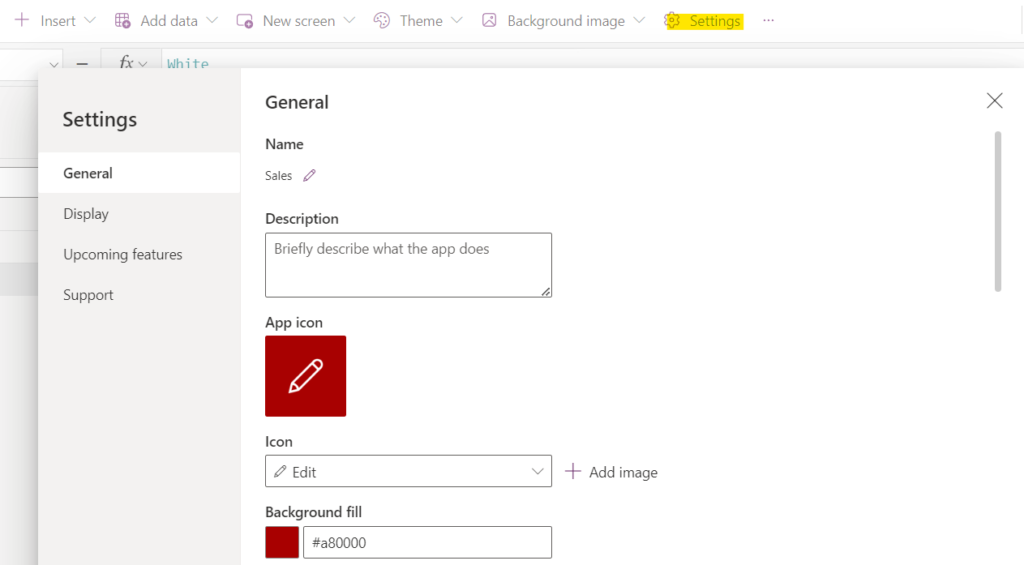This screenshot has height=565, width=1024.
Task: Click into the Description text box
Action: coord(408,265)
